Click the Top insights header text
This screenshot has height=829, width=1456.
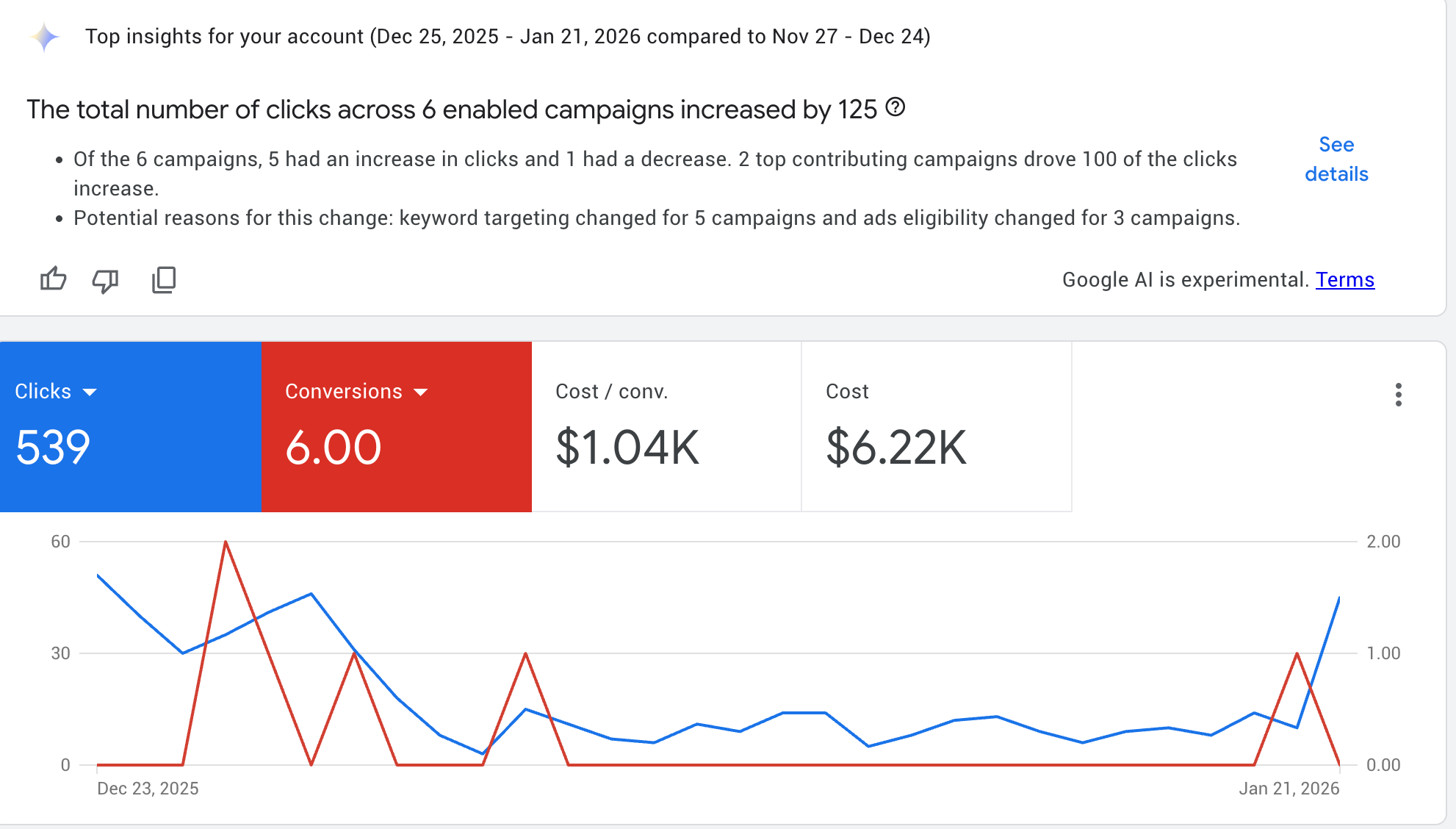507,37
